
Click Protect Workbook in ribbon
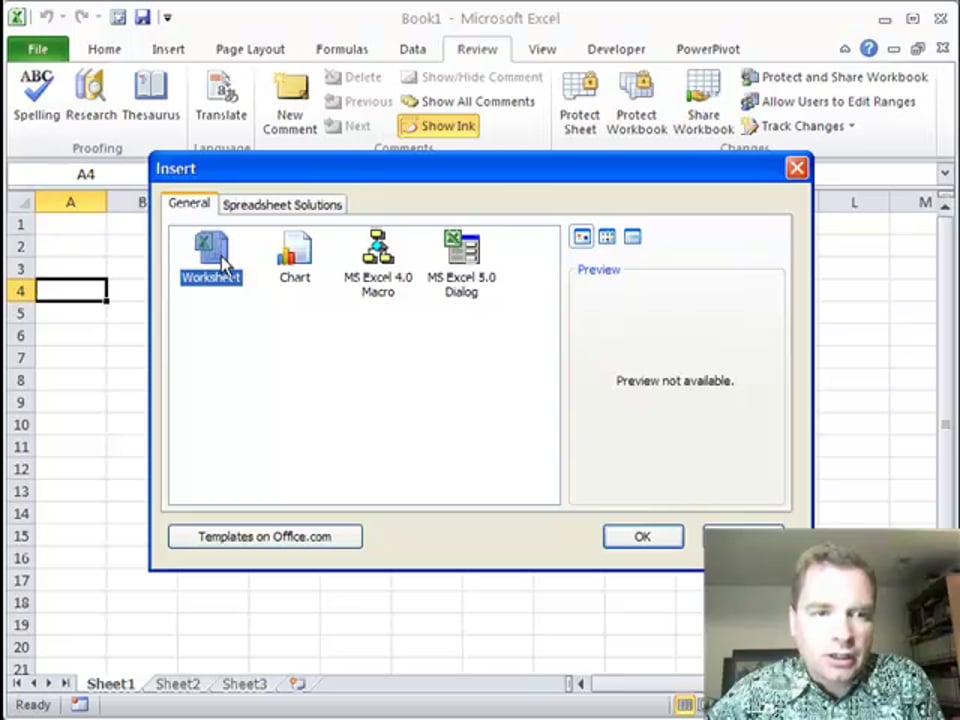tap(637, 103)
